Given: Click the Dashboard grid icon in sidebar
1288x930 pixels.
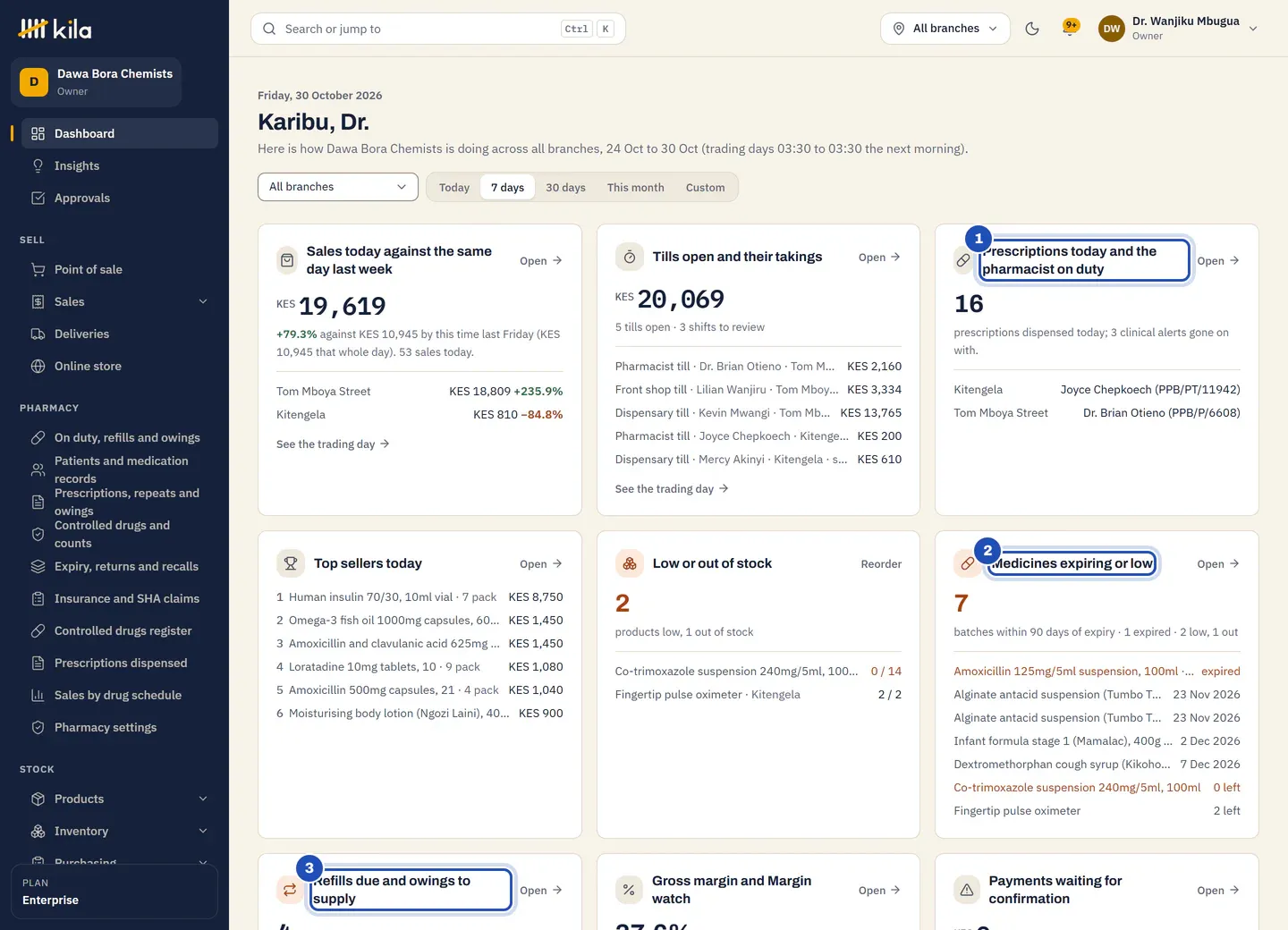Looking at the screenshot, I should coord(38,133).
